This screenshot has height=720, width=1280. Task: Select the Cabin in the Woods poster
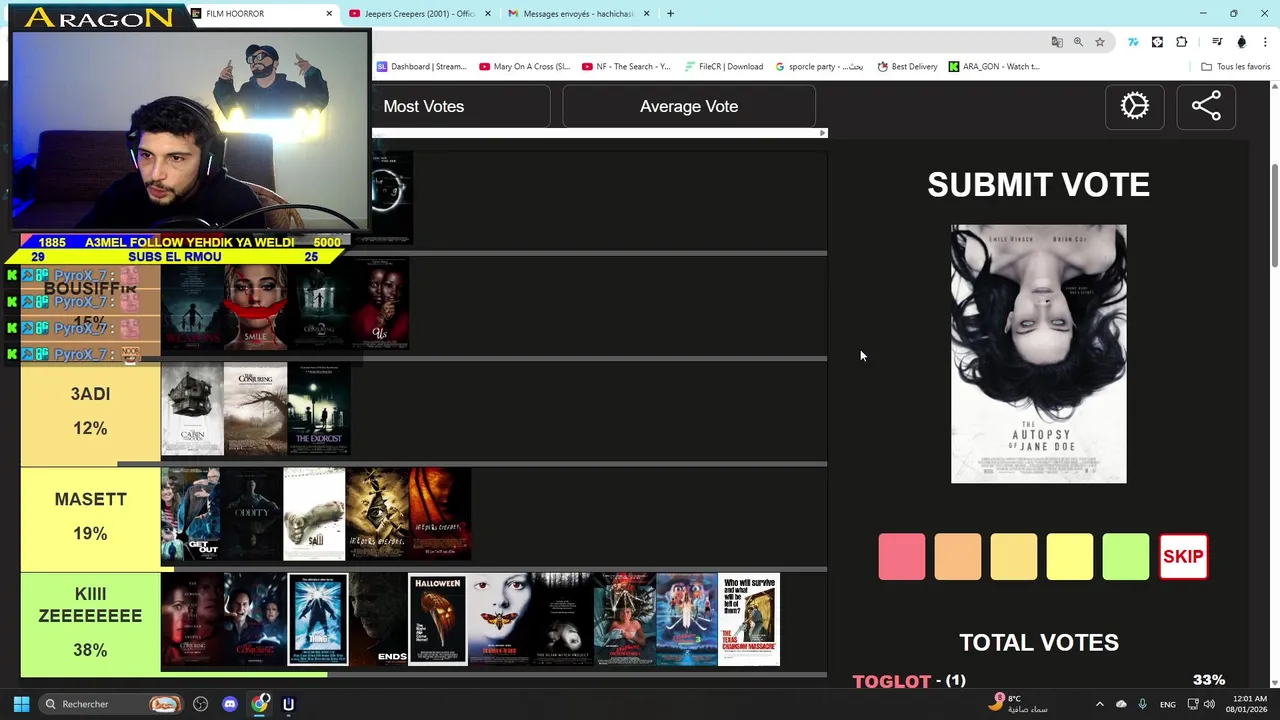click(192, 409)
